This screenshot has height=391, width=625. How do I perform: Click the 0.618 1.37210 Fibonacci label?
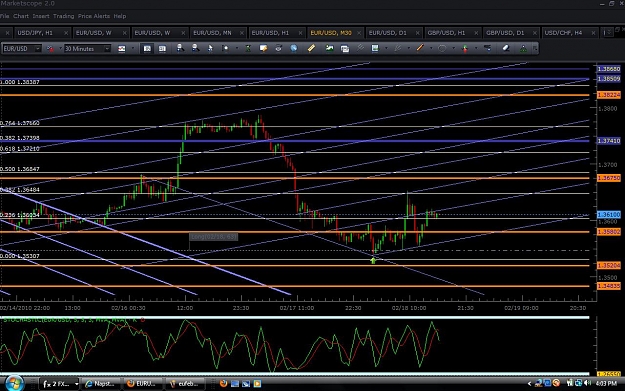pos(20,149)
